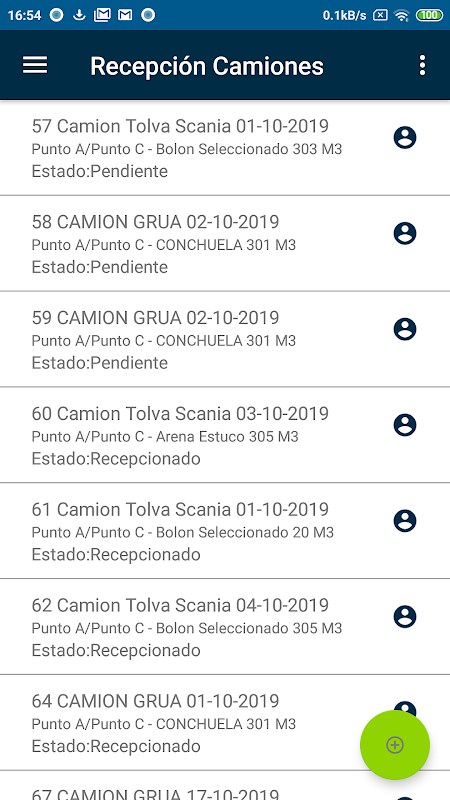This screenshot has width=450, height=800.
Task: Open entry 57 Camion Tolva Scania 01-10-2019
Action: click(x=225, y=148)
